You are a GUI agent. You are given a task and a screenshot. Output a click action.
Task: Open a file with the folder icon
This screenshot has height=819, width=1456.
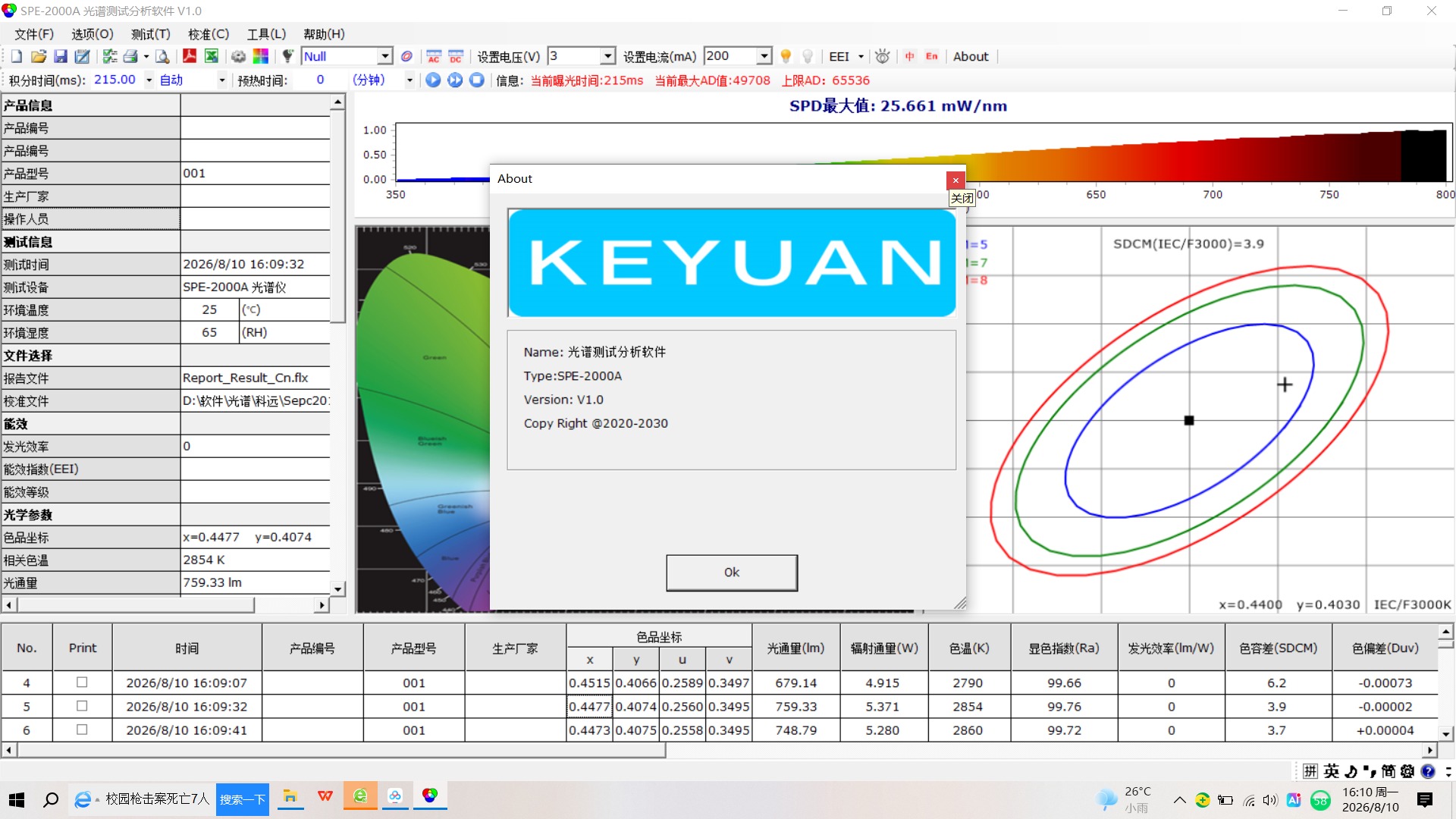[39, 57]
